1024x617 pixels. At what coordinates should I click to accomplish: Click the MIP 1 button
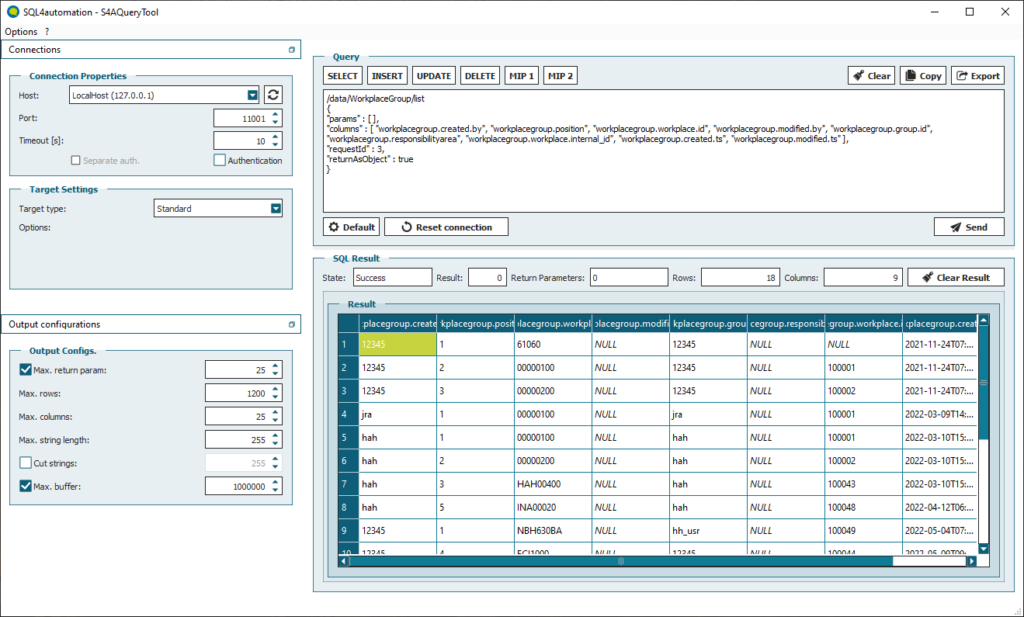(x=521, y=76)
